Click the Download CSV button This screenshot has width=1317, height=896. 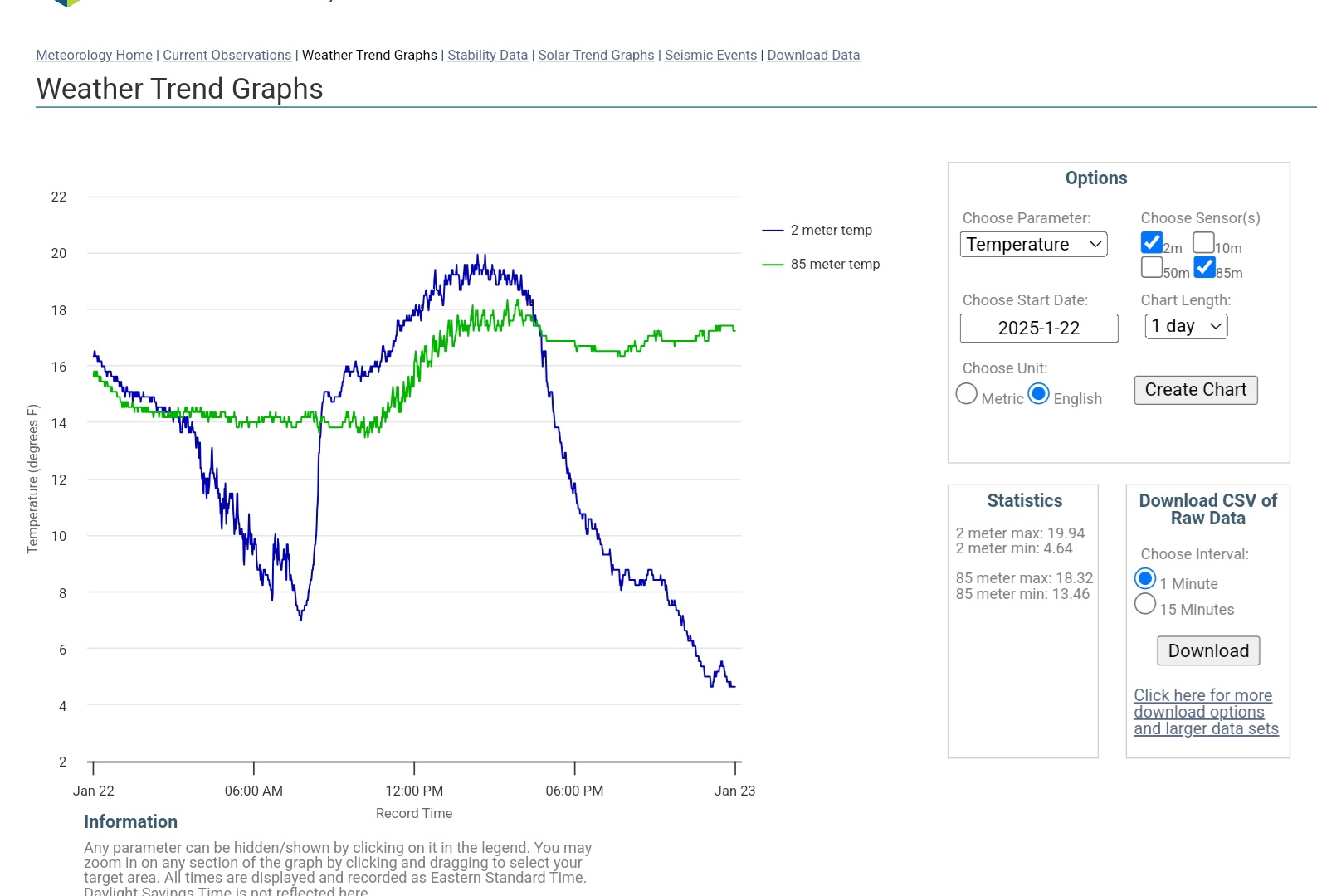point(1208,650)
